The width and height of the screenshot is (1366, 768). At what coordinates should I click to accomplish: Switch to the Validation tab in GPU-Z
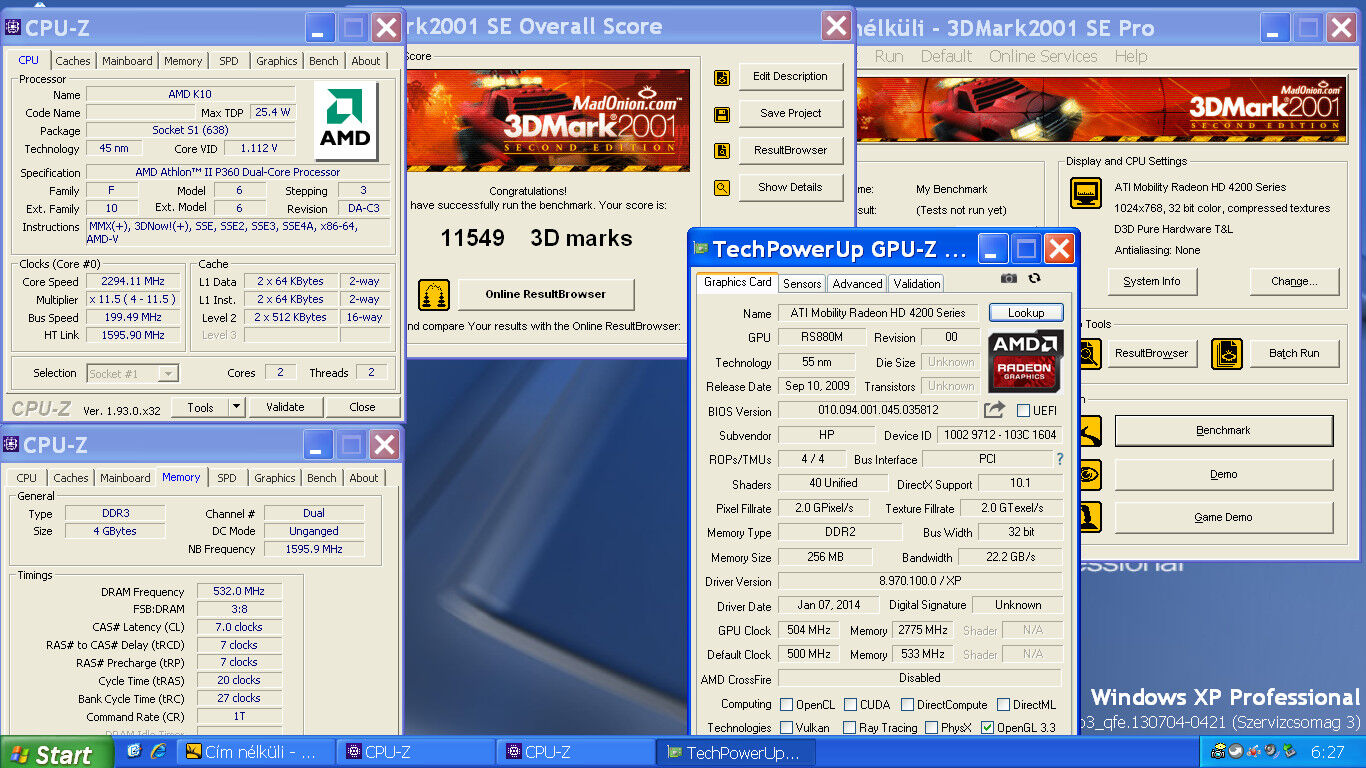tap(917, 284)
